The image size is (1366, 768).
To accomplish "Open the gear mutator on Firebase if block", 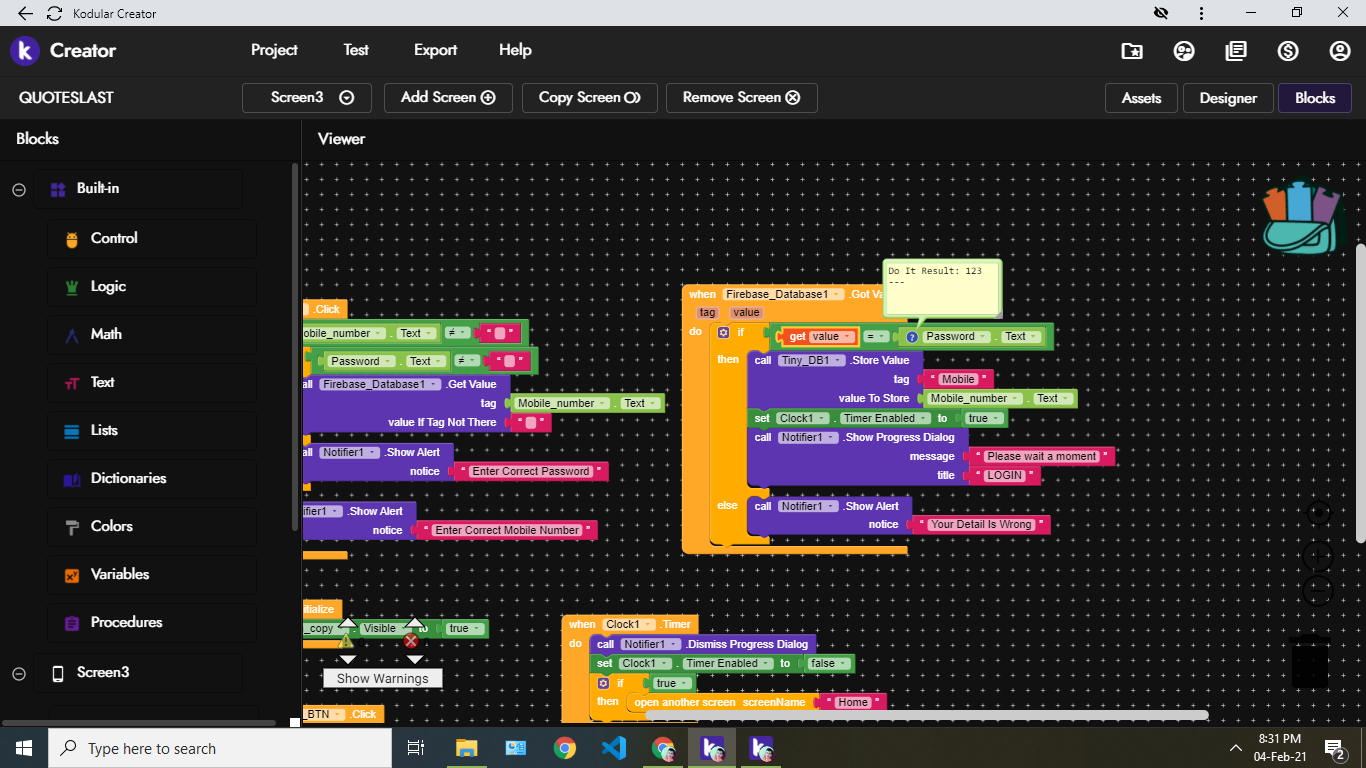I will click(723, 332).
